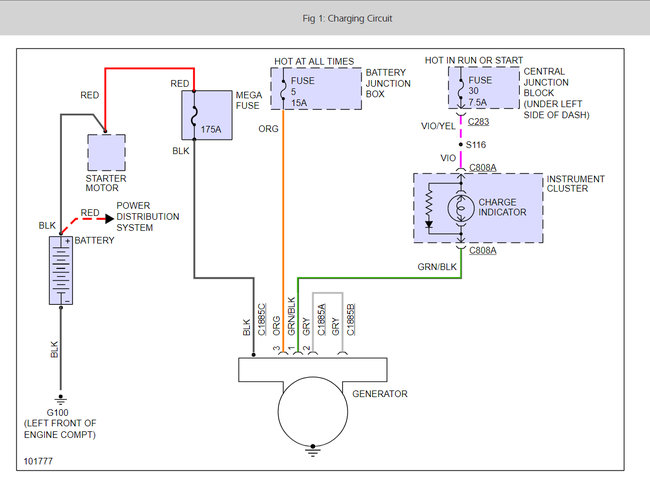This screenshot has height=481, width=650.
Task: Click the "GENERATOR" label
Action: (x=380, y=394)
